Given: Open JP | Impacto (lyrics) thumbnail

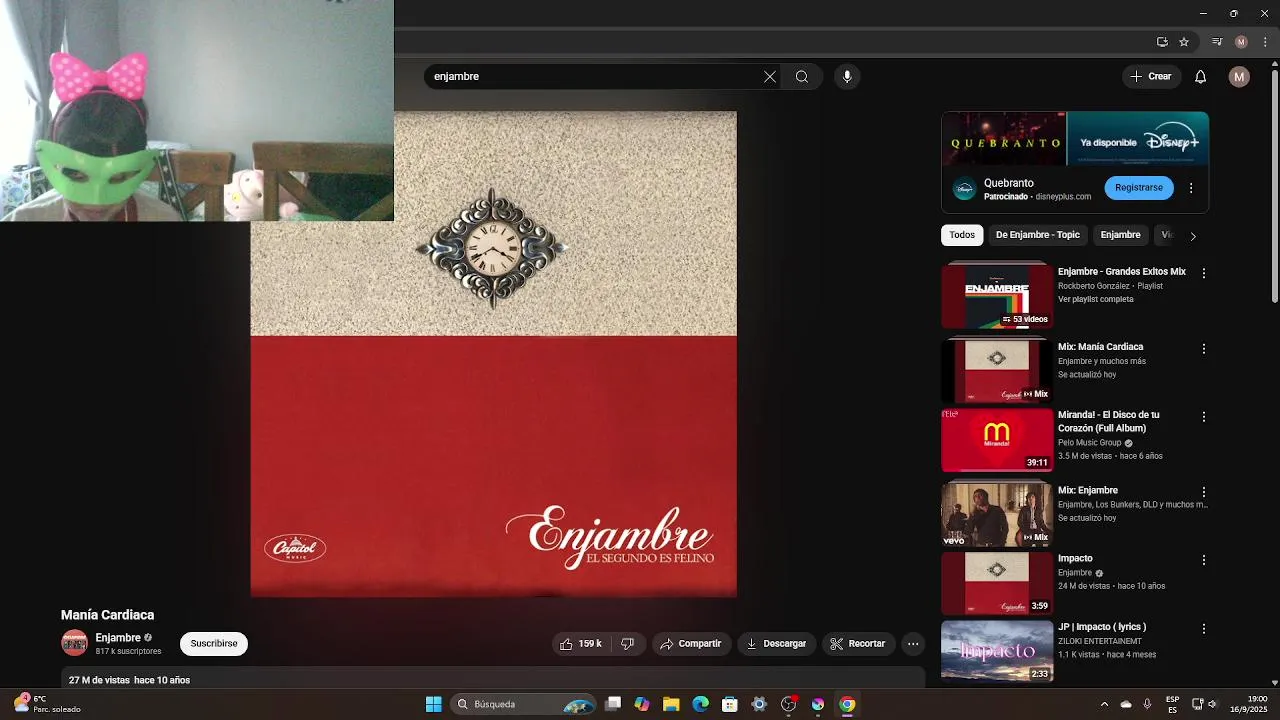Looking at the screenshot, I should [997, 651].
